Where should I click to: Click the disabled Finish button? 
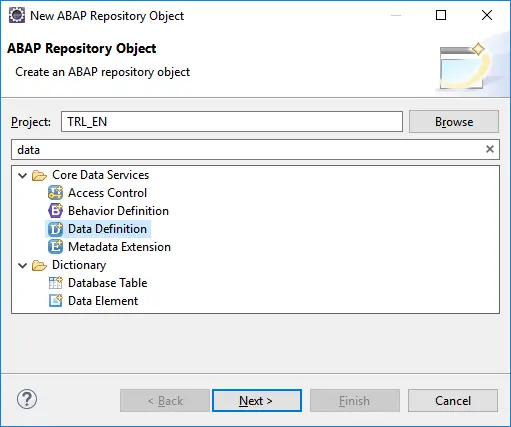(x=355, y=400)
